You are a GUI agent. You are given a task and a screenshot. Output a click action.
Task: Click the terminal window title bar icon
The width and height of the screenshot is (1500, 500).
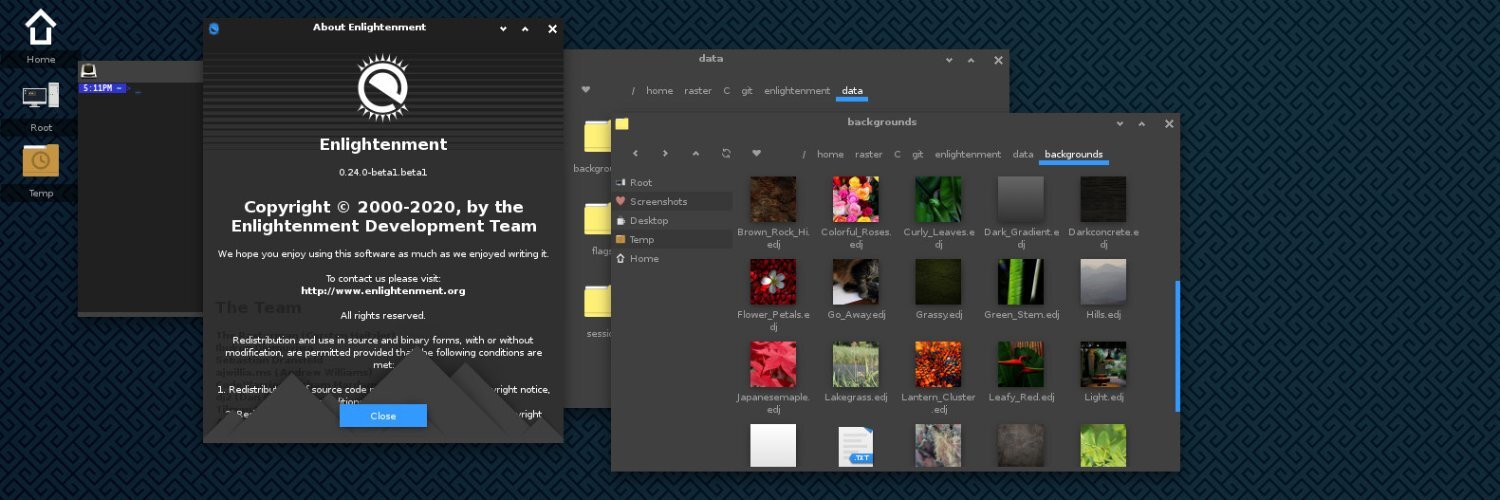89,70
